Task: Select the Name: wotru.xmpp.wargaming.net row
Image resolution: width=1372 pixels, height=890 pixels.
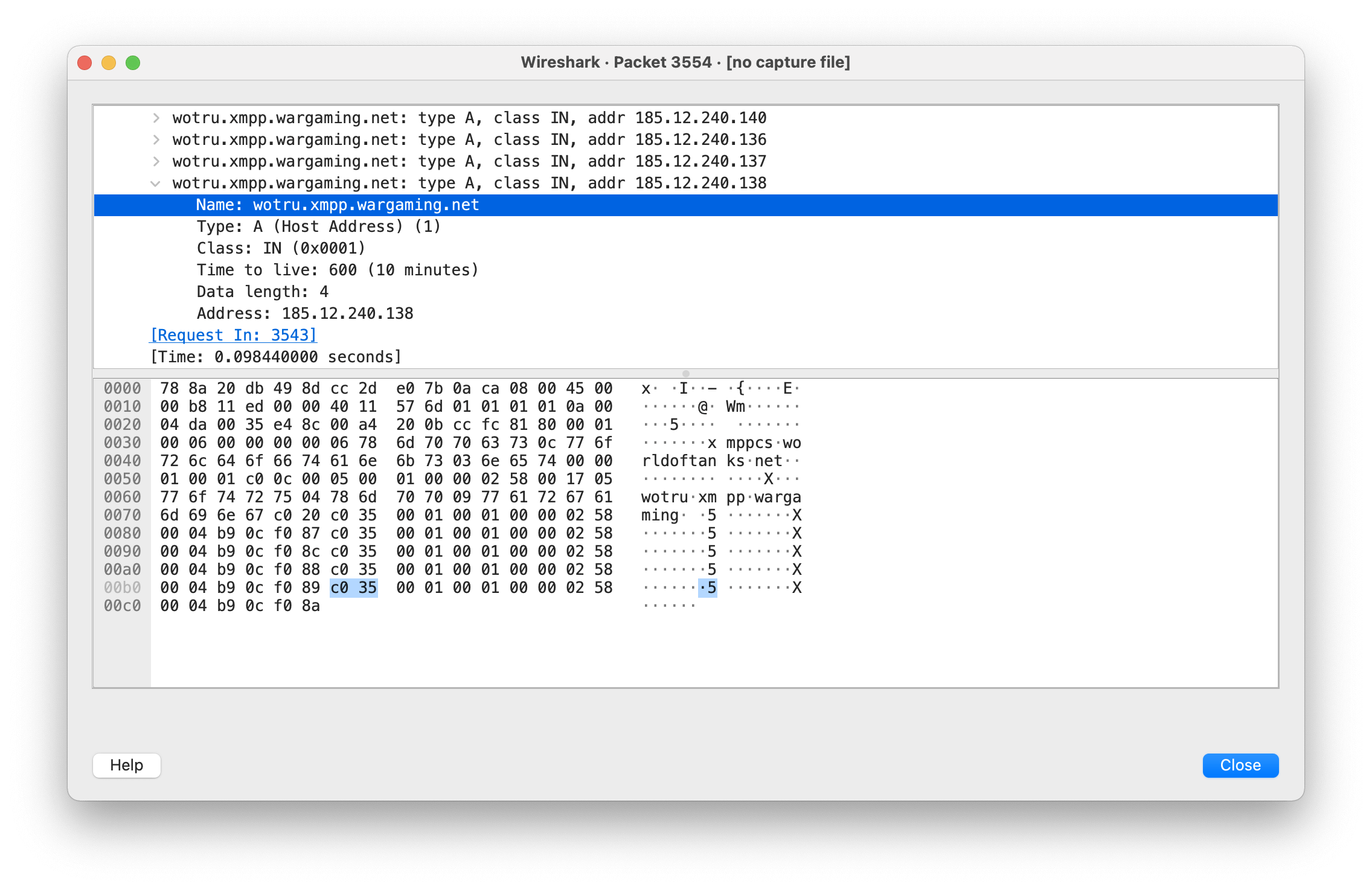Action: [x=337, y=205]
